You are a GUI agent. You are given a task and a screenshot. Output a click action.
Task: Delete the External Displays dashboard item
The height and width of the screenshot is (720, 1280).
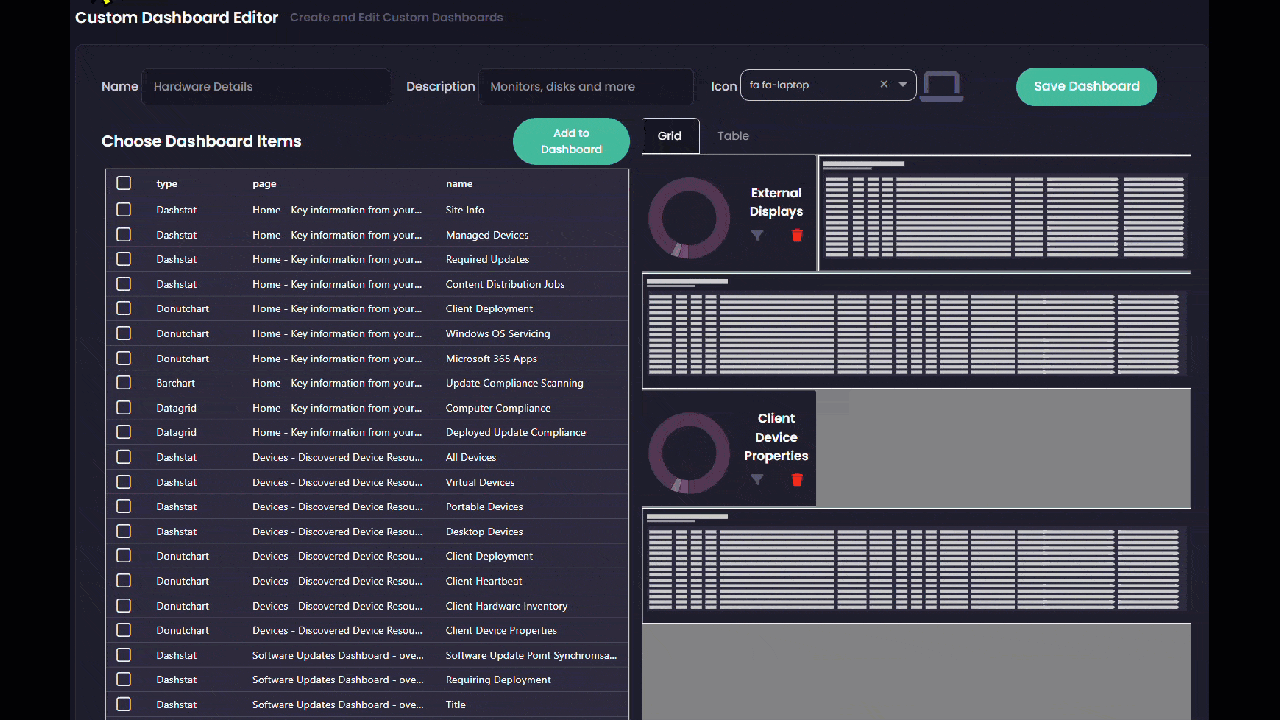[797, 235]
